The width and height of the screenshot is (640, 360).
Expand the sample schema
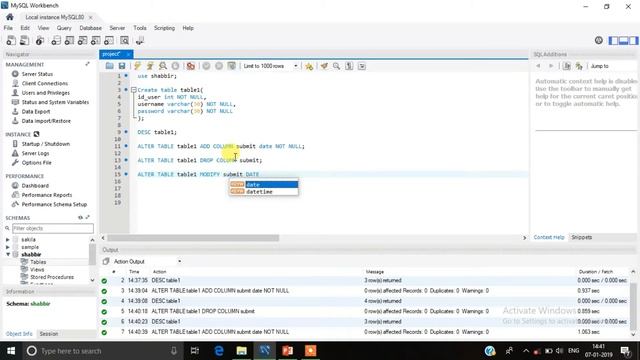(x=8, y=247)
